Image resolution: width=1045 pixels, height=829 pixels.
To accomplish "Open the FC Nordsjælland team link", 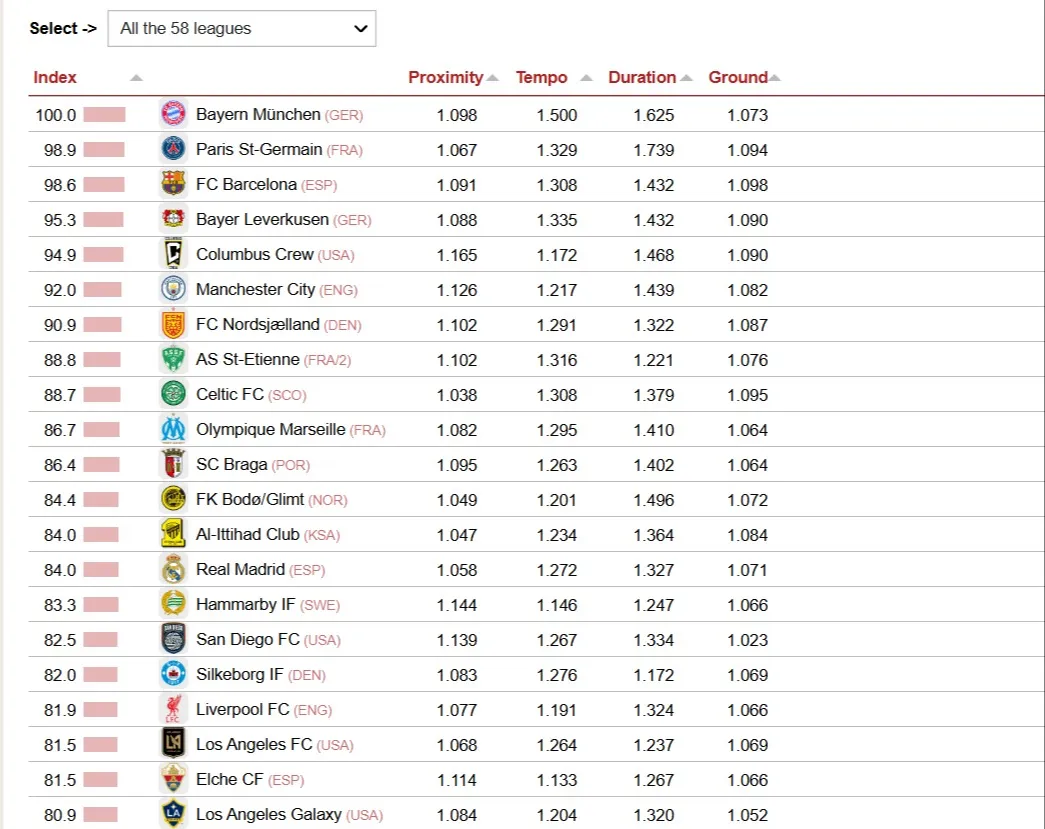I will coord(258,324).
